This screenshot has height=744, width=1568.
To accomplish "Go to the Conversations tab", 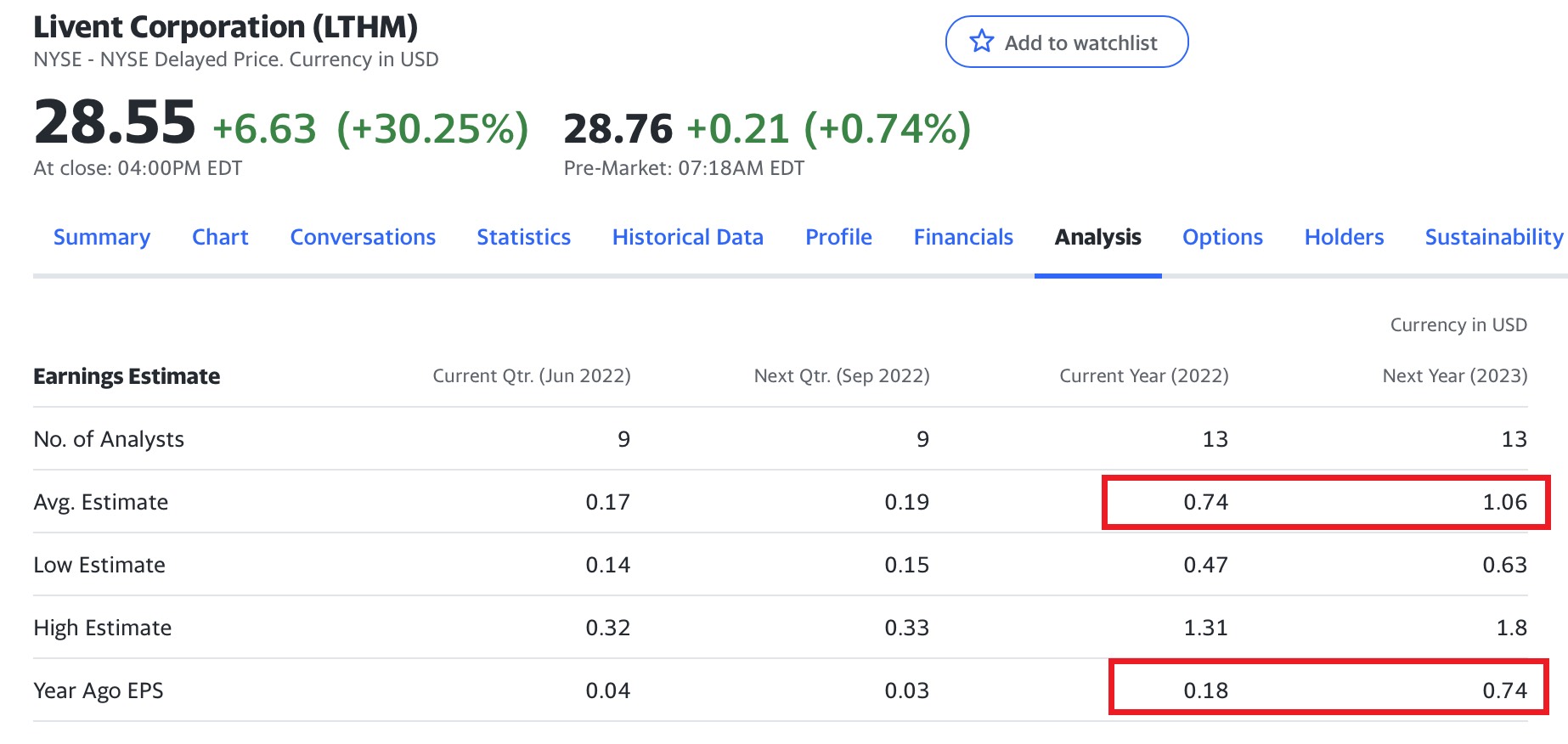I will 363,237.
